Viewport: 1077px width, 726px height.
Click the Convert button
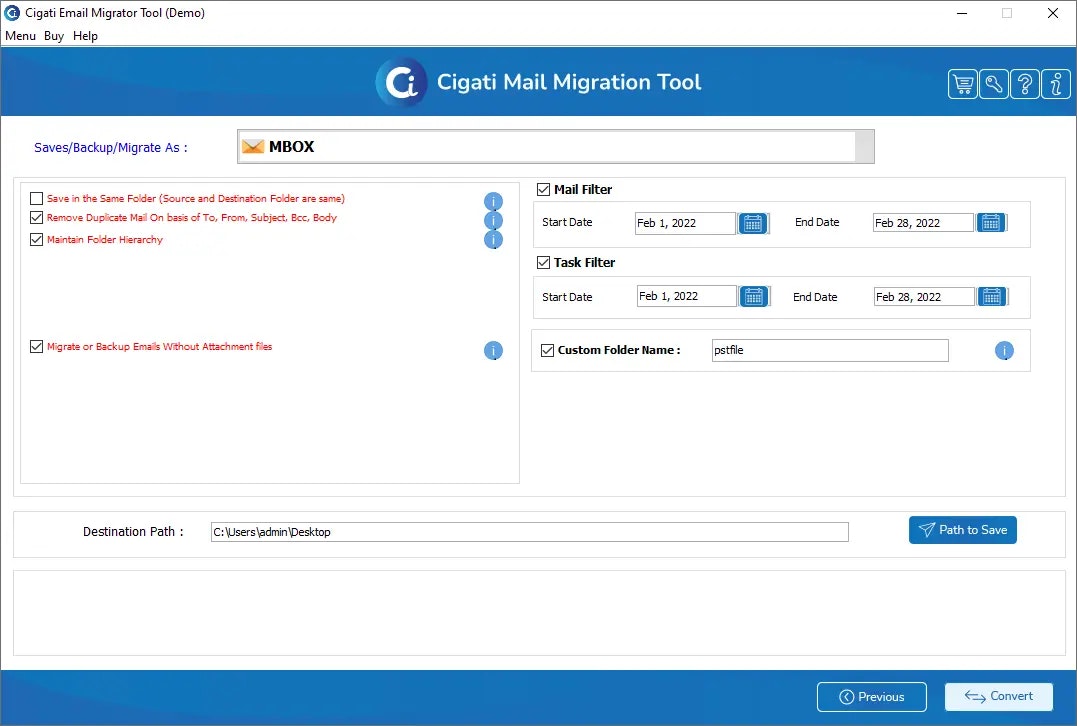coord(999,696)
